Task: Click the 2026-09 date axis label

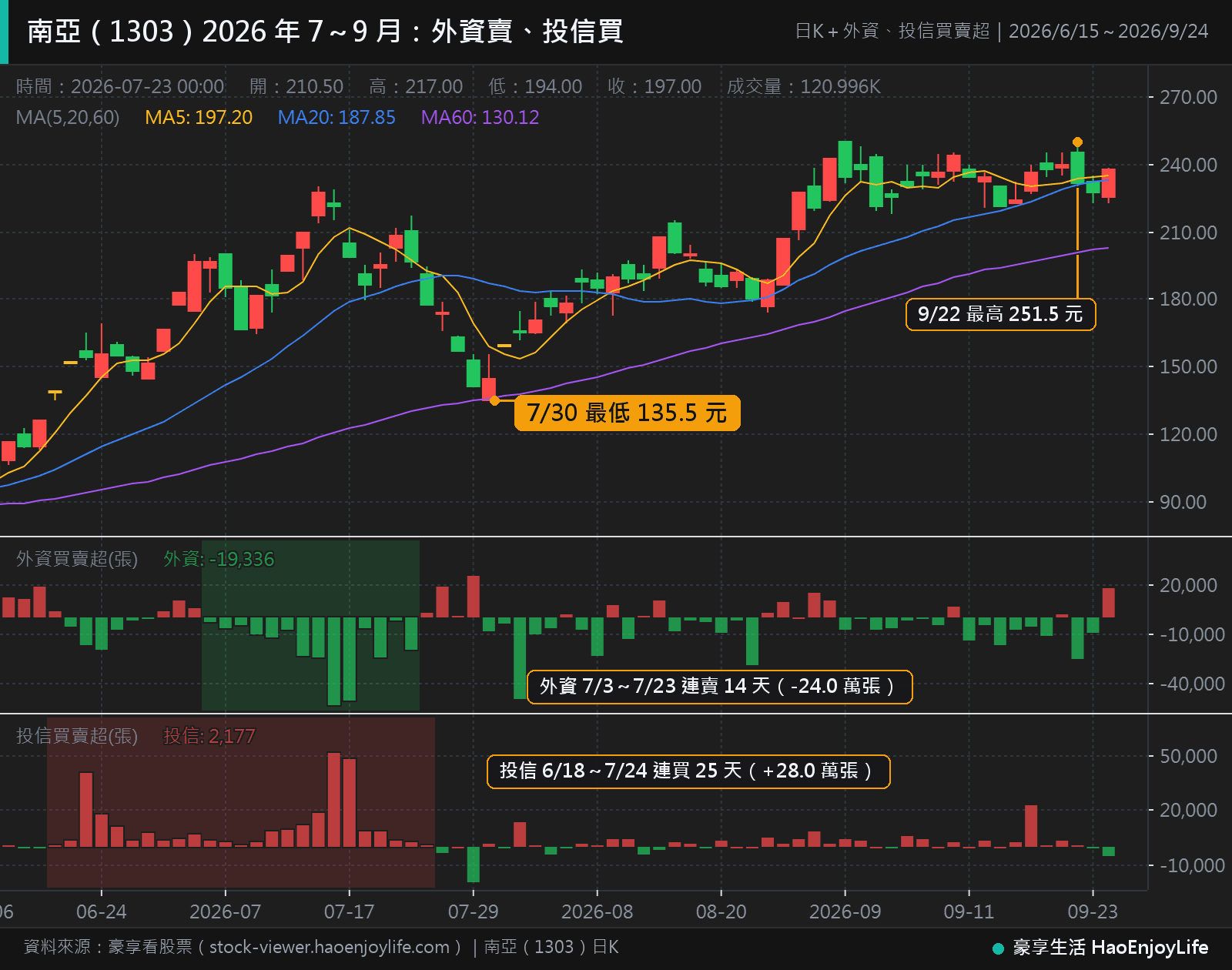Action: [845, 912]
